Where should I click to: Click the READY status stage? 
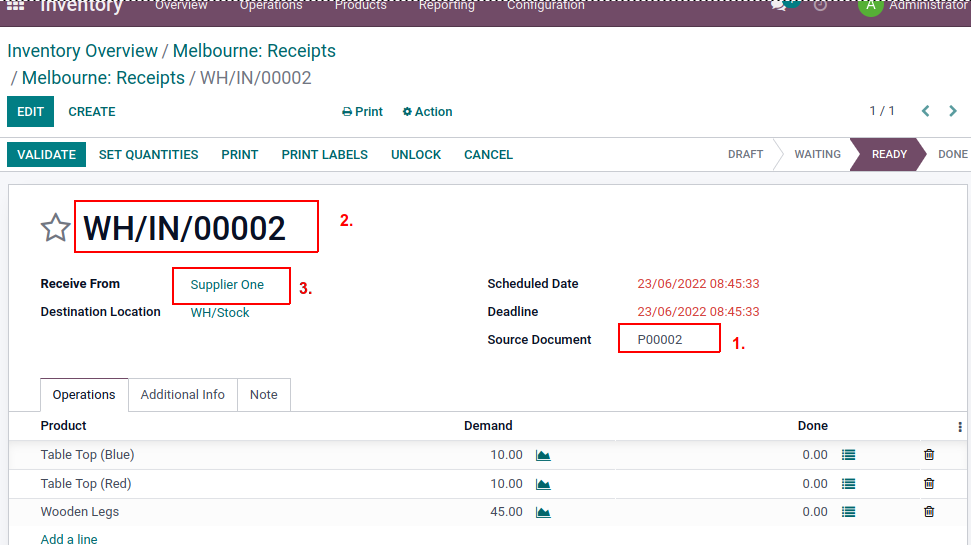889,154
